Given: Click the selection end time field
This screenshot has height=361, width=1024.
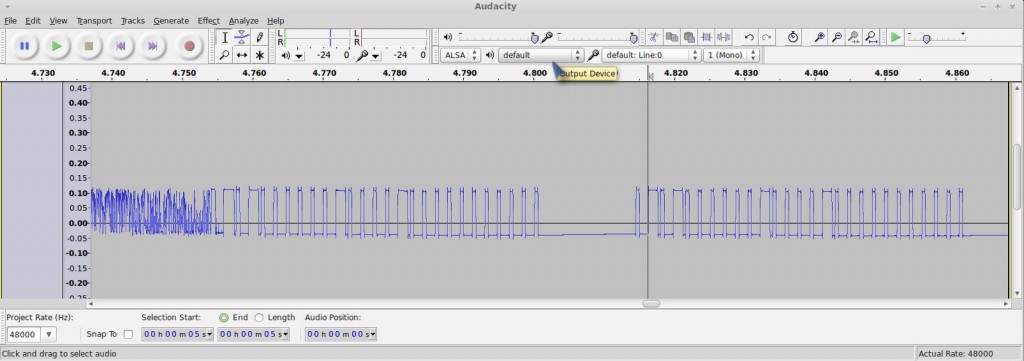Looking at the screenshot, I should click(x=253, y=334).
